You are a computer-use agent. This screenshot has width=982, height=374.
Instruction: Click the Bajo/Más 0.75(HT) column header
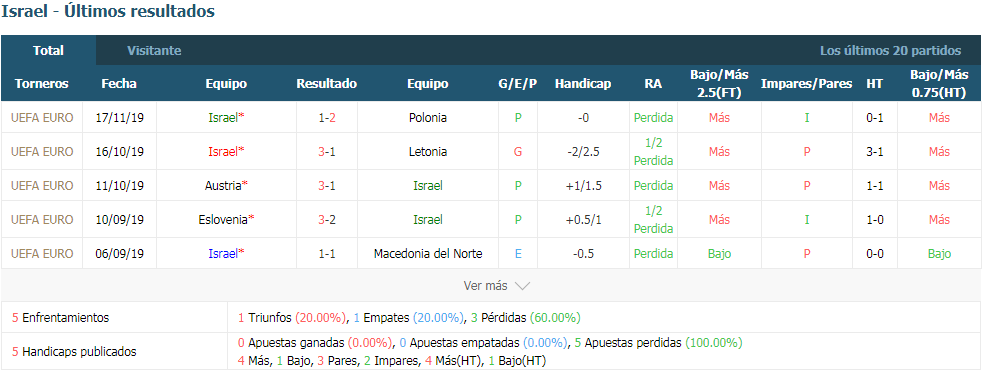[939, 83]
